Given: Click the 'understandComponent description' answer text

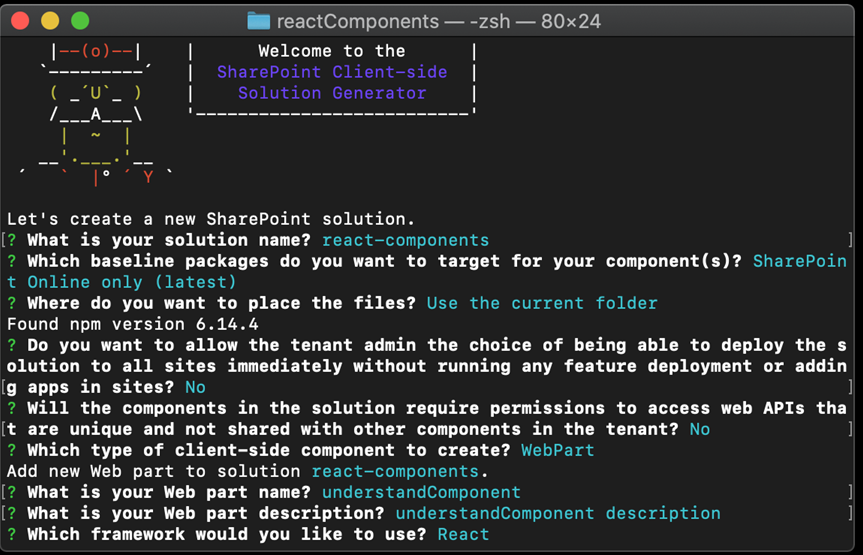Looking at the screenshot, I should coord(558,514).
